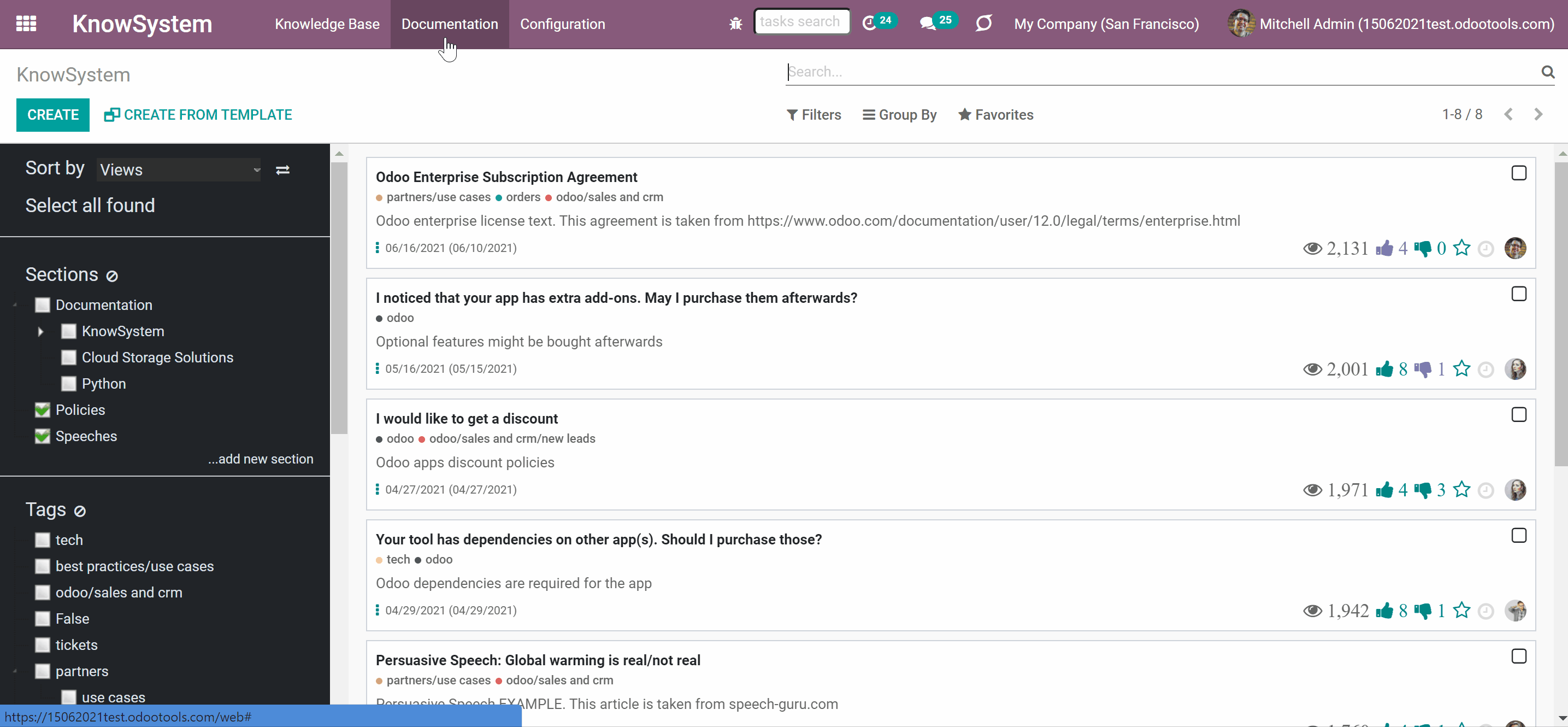Viewport: 1568px width, 727px height.
Task: Open the My Company (San Francisco) switcher
Action: [1106, 24]
